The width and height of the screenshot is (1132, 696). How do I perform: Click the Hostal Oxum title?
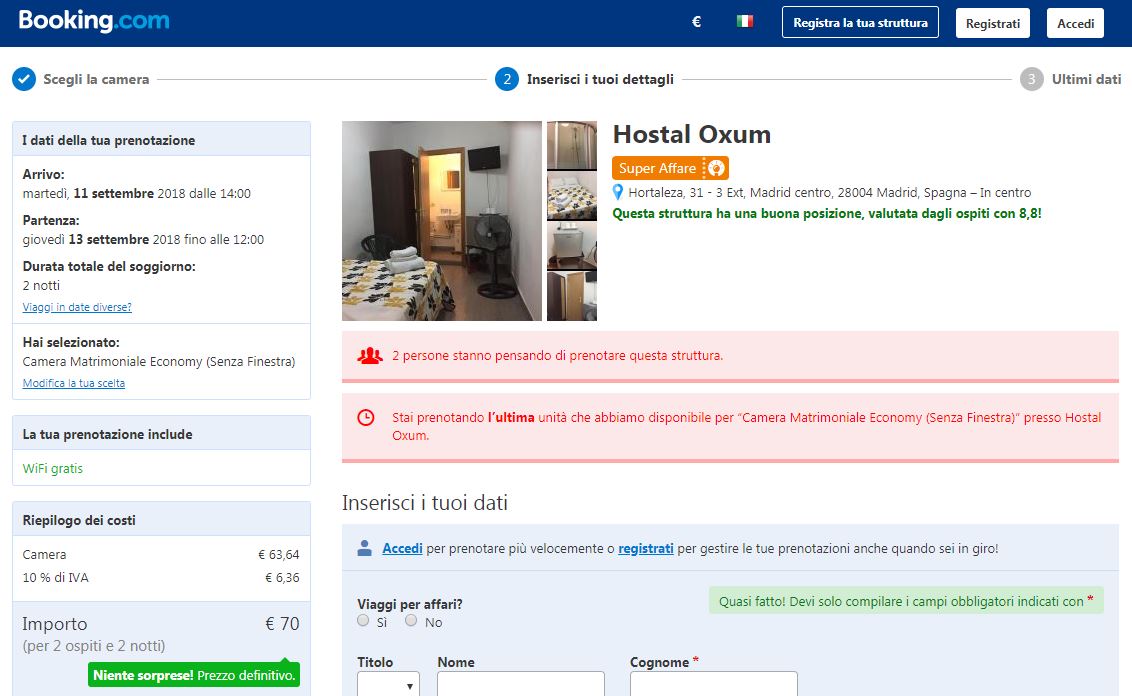[x=692, y=134]
